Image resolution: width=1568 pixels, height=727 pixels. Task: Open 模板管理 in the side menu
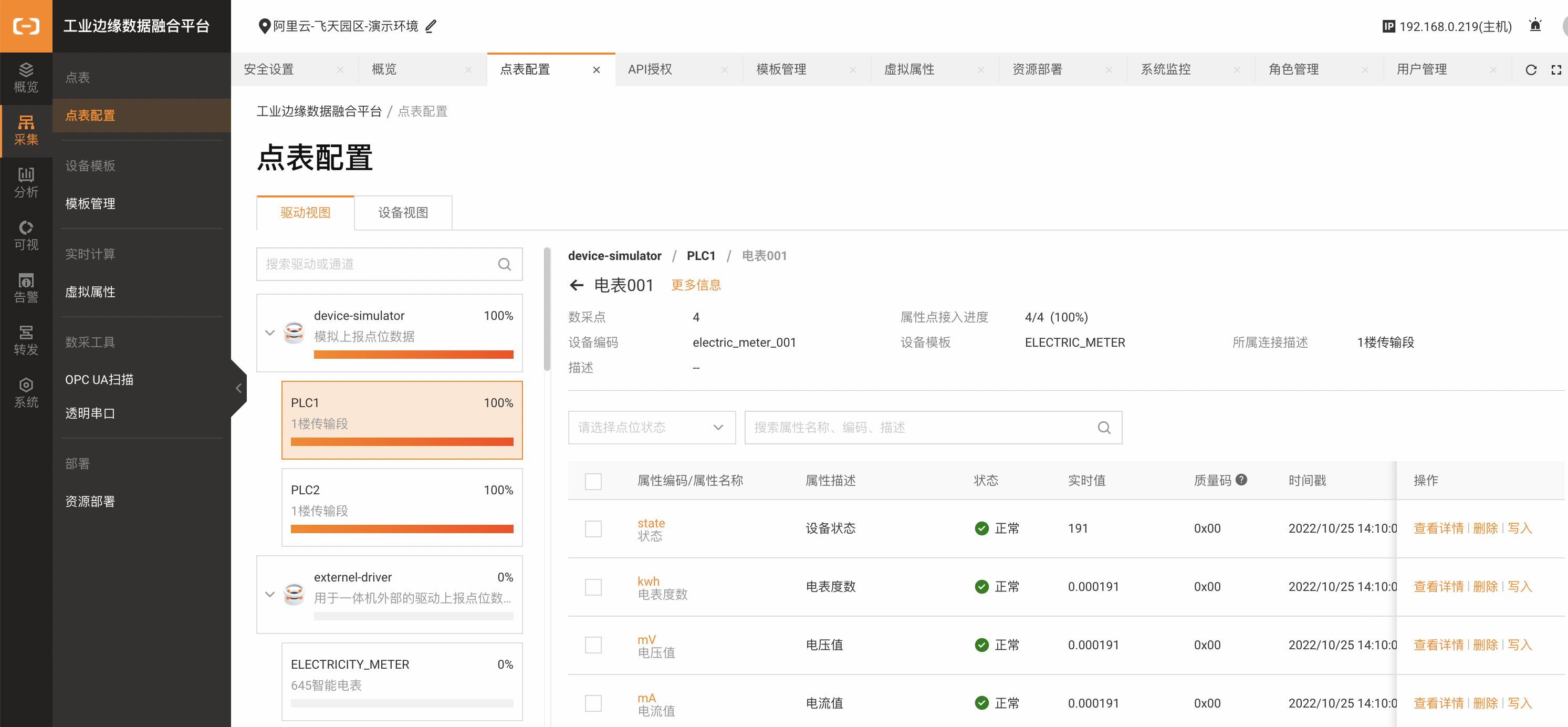[90, 203]
